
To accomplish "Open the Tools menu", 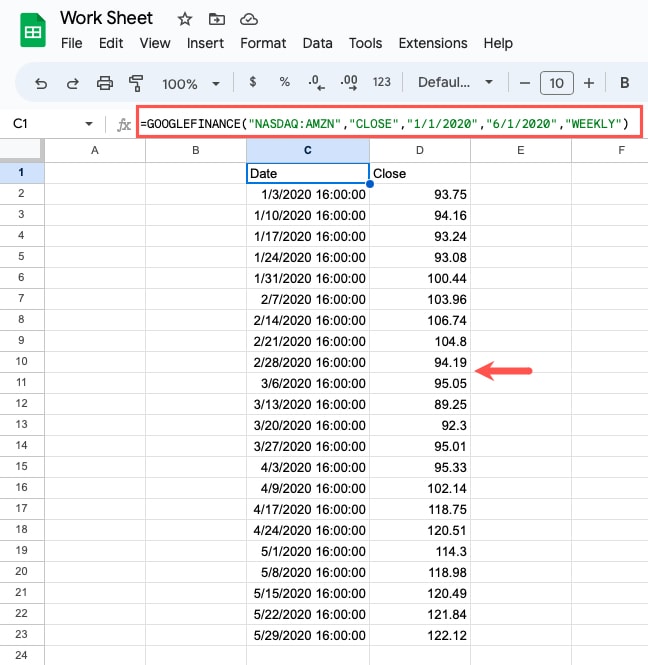I will click(366, 43).
